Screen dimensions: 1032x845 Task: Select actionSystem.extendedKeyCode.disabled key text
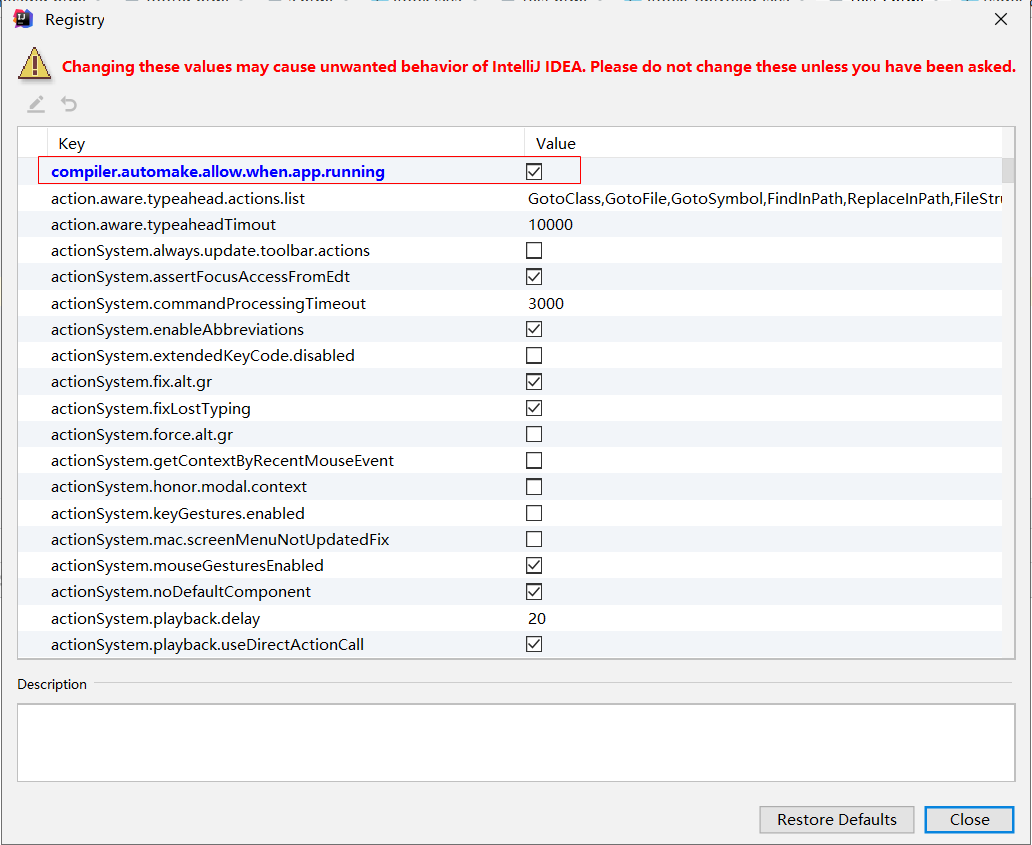tap(203, 355)
